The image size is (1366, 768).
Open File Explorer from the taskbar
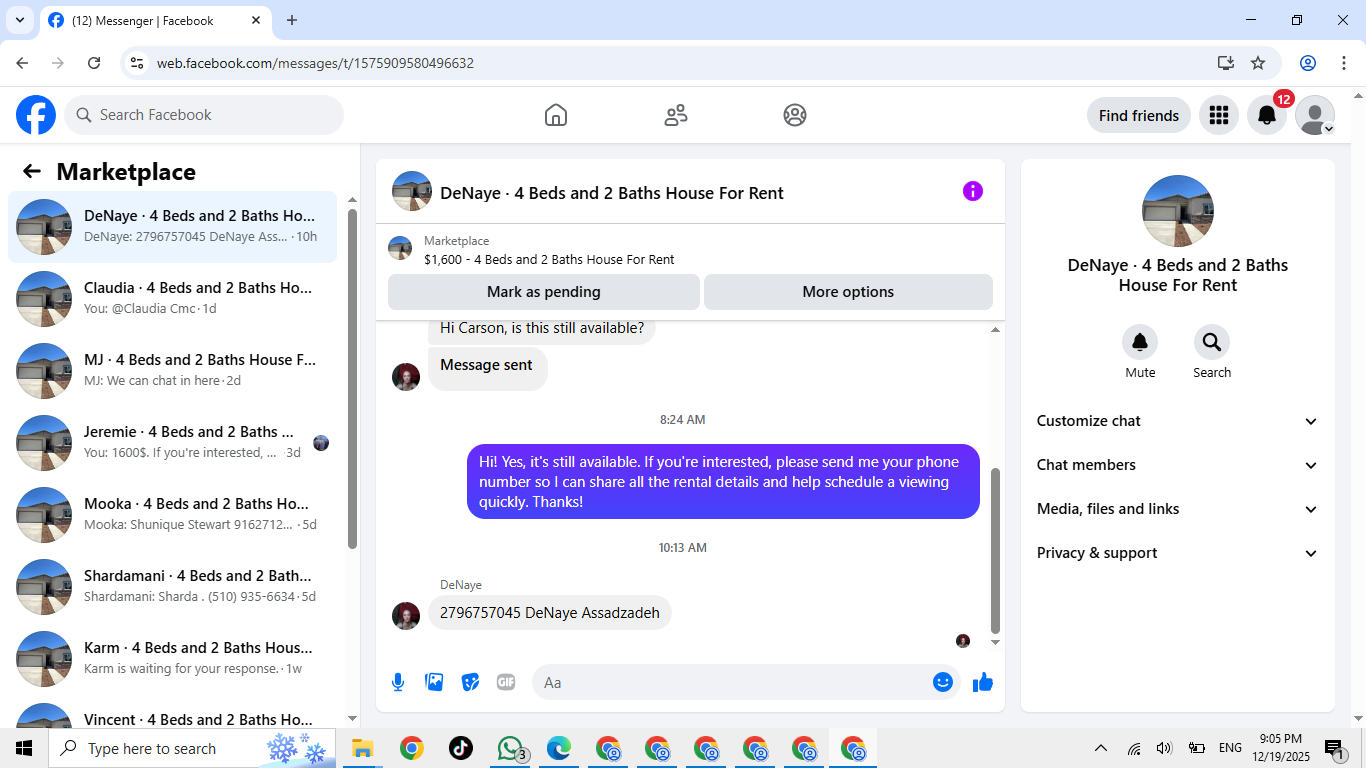(362, 748)
